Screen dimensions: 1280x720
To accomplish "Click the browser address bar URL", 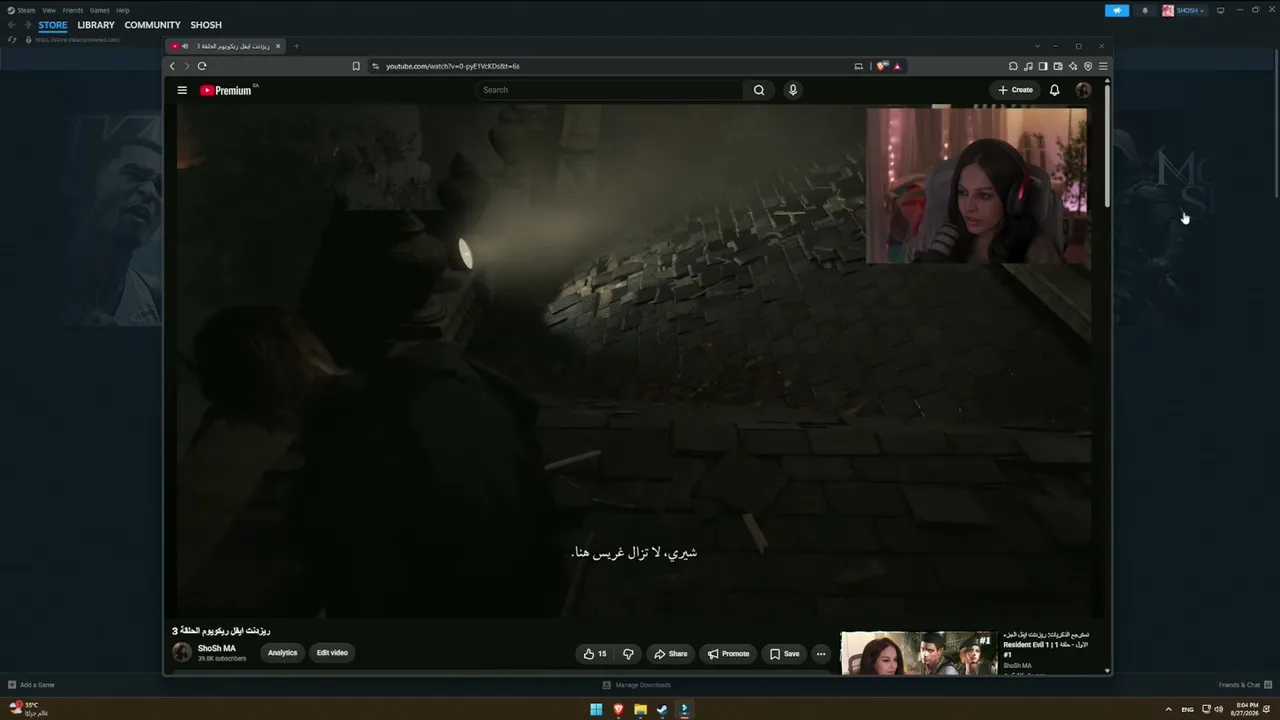I will (x=453, y=66).
